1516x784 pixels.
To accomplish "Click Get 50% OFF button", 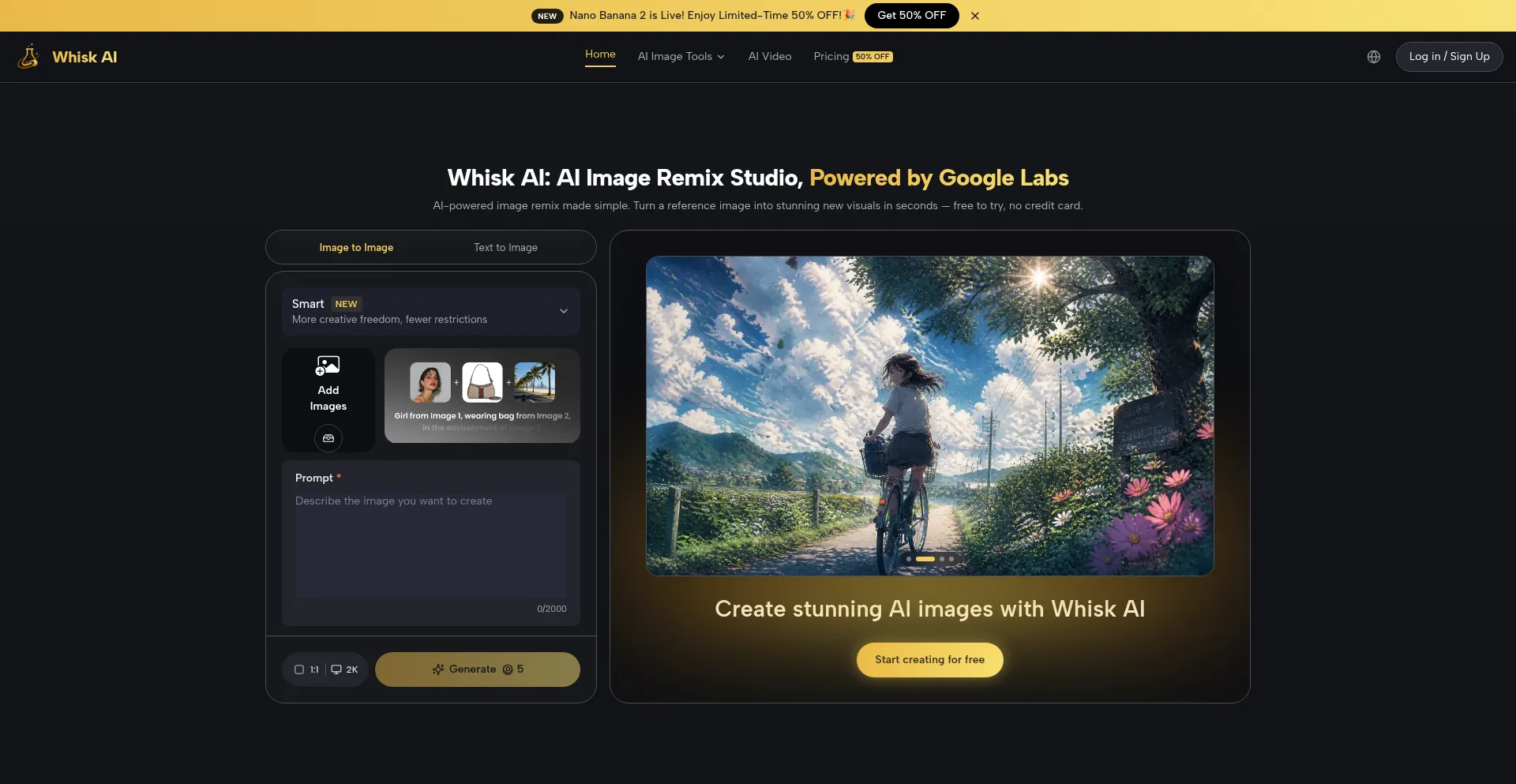I will click(912, 16).
